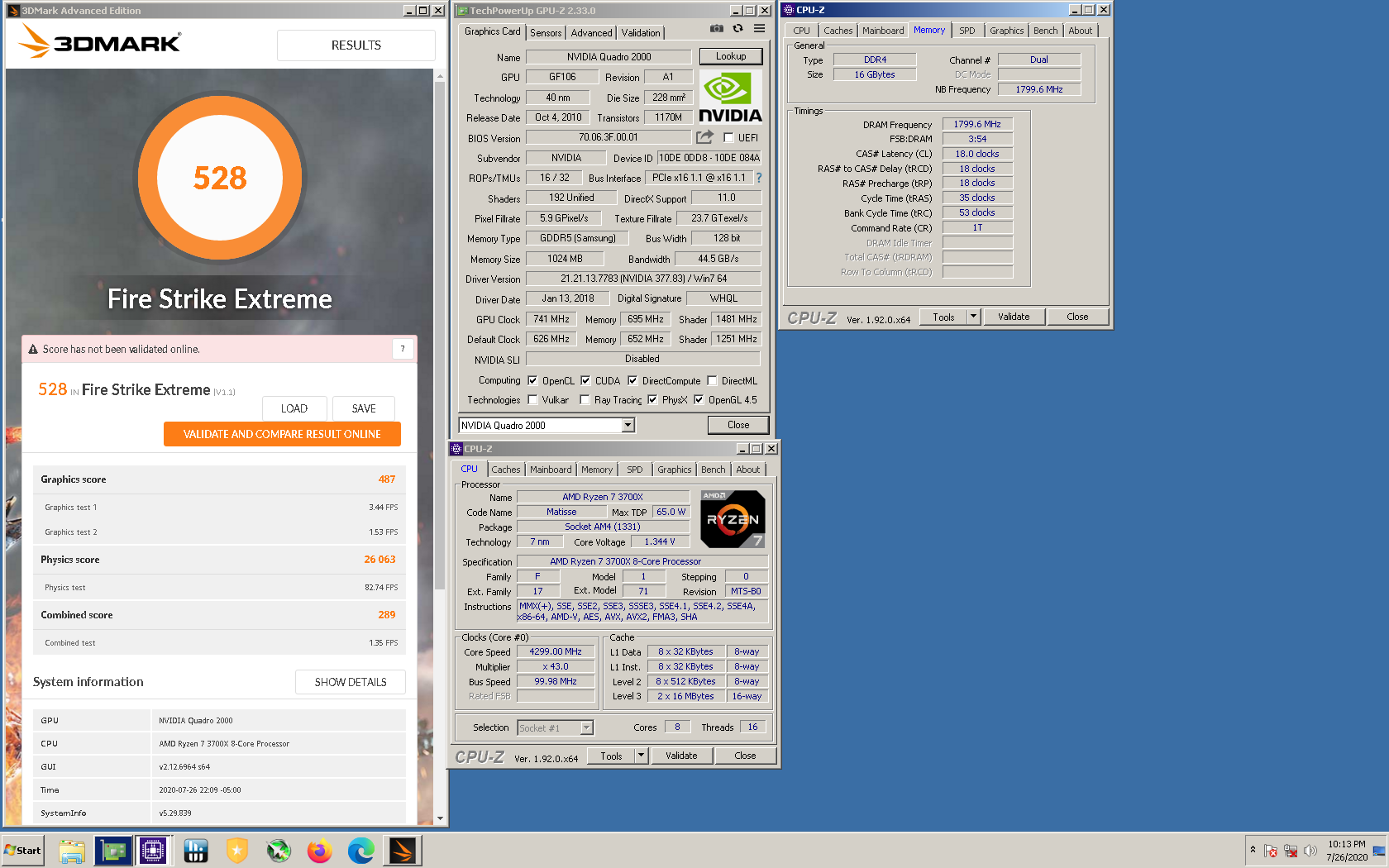Click the GPU name field NVIDIA Quadro 2000
The image size is (1389, 868).
[609, 57]
